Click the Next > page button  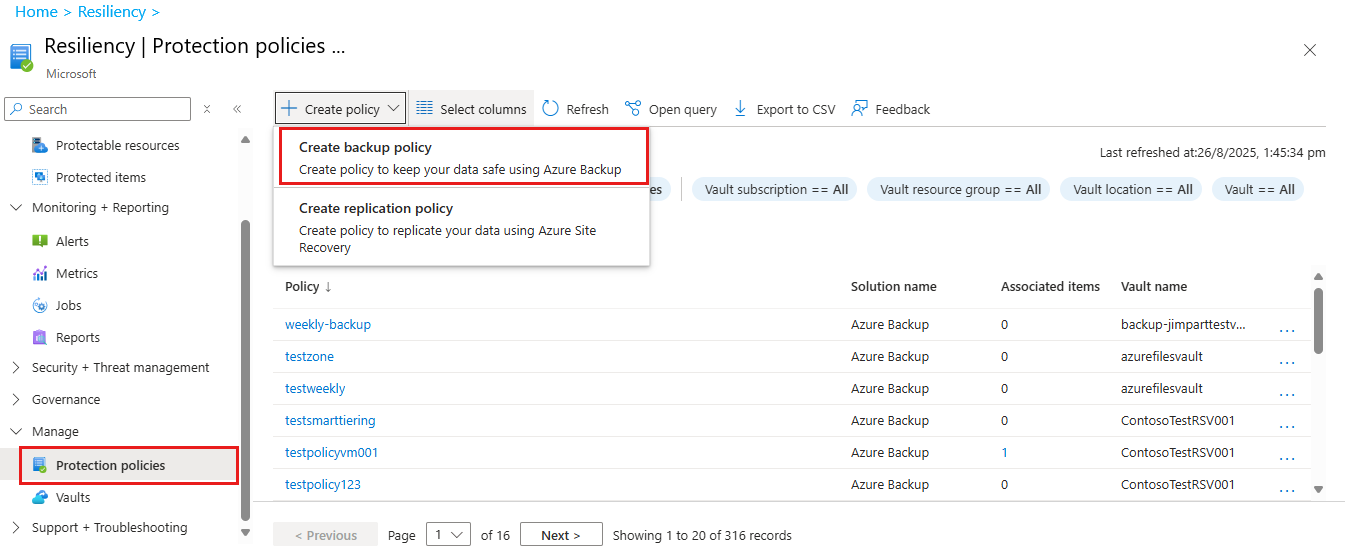click(x=561, y=535)
